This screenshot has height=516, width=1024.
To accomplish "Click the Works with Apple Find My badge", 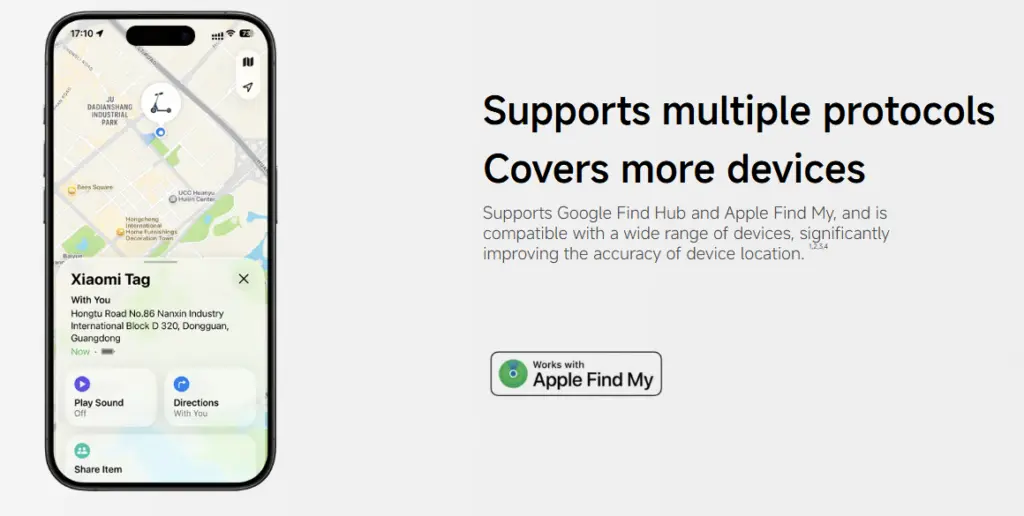I will click(x=576, y=374).
